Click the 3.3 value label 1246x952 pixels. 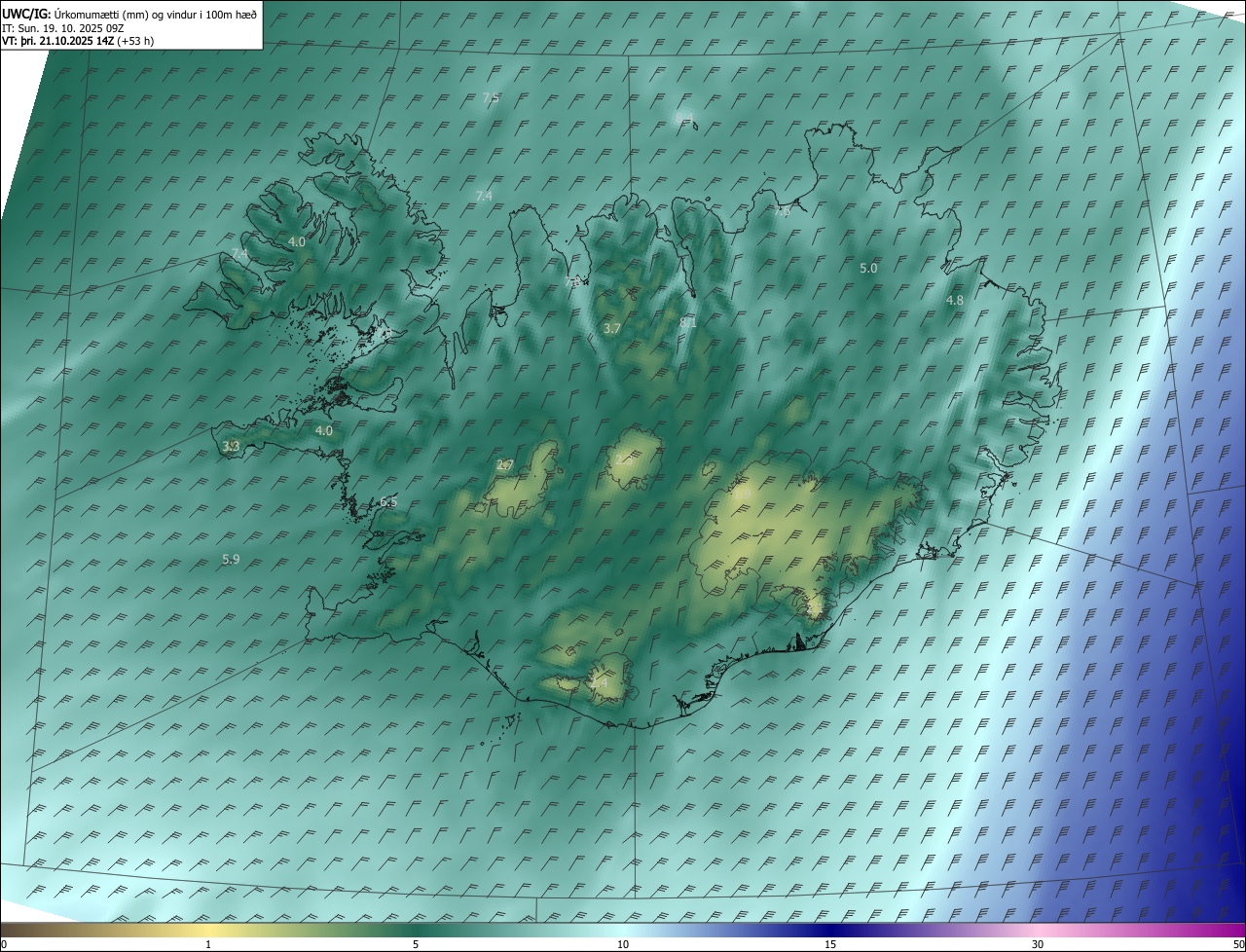(x=231, y=447)
